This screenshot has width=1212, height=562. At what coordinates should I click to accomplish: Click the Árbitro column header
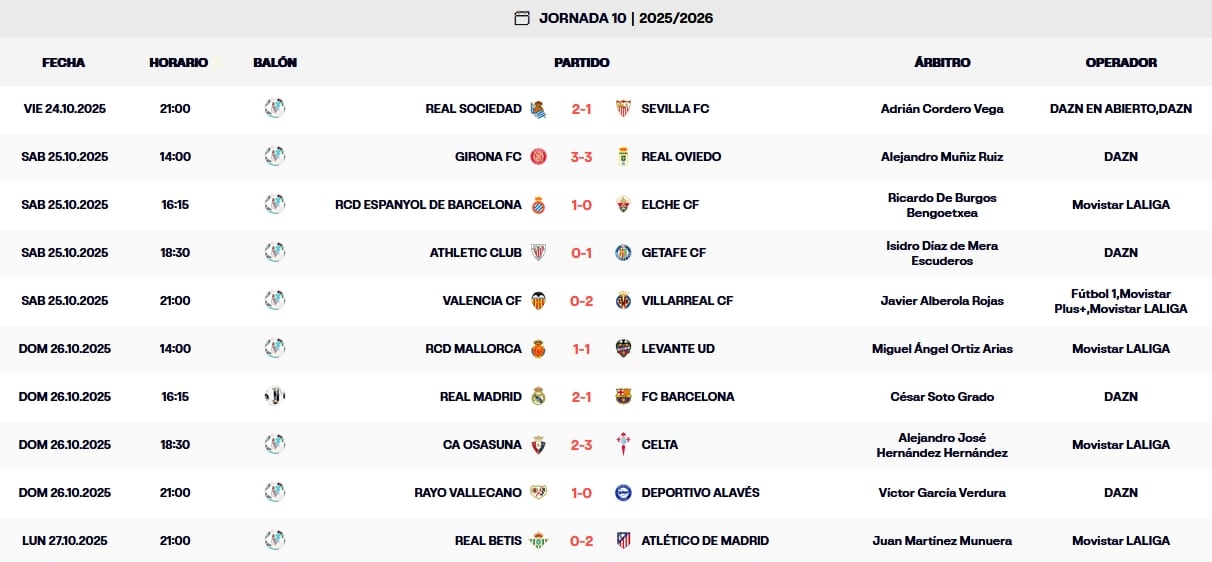pos(942,62)
